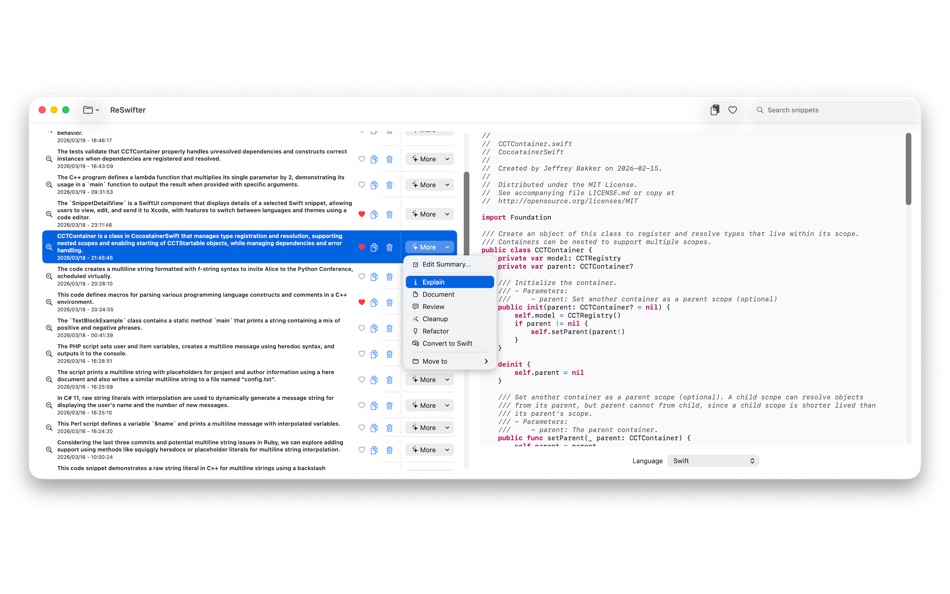Favorite the SnippetDetailView snippet with its heart

click(360, 213)
